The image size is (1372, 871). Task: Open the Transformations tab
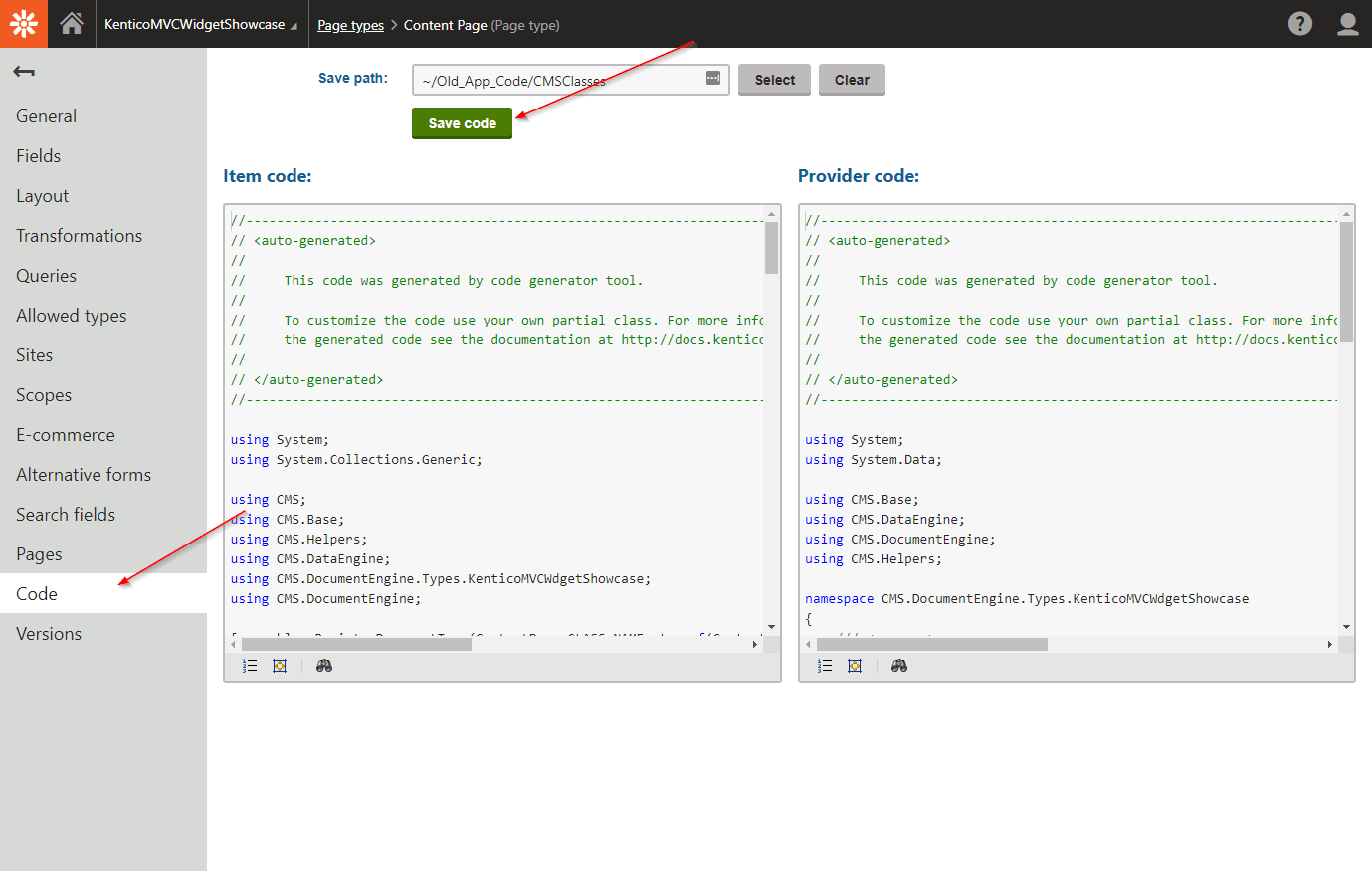(103, 236)
